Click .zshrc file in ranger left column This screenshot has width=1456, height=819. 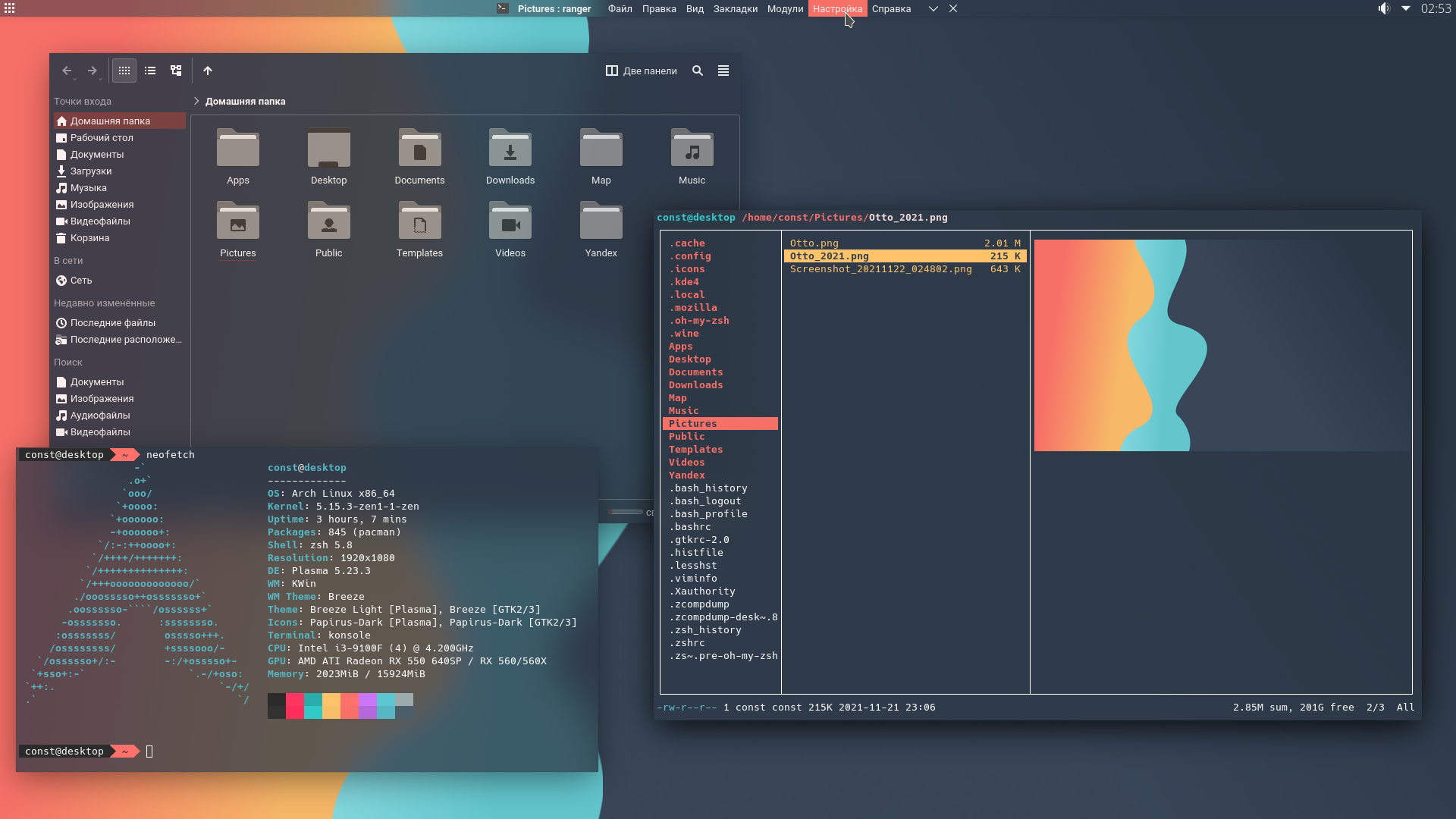pyautogui.click(x=686, y=643)
